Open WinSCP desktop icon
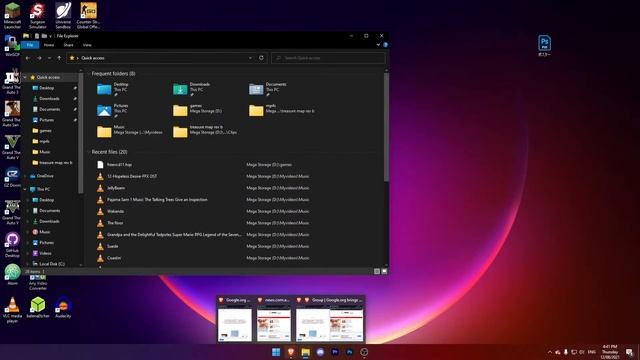This screenshot has width=640, height=360. [12, 46]
